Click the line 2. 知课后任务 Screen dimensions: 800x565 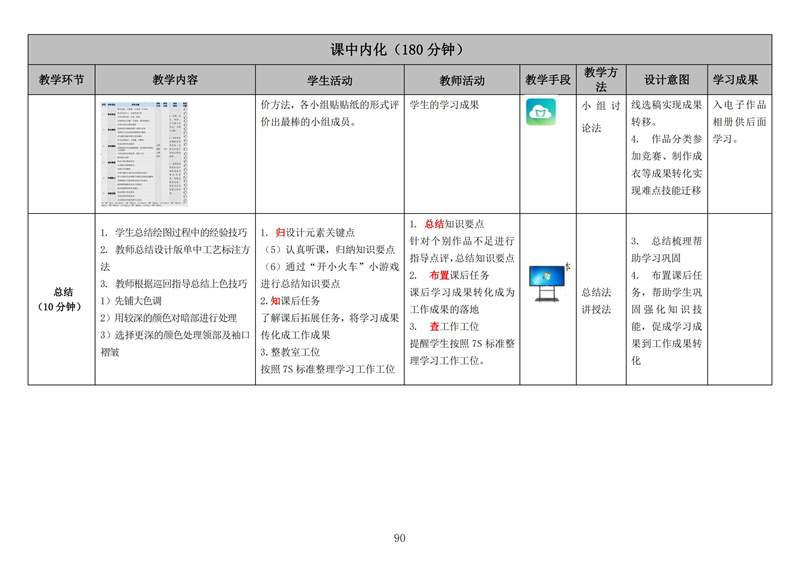[x=290, y=301]
